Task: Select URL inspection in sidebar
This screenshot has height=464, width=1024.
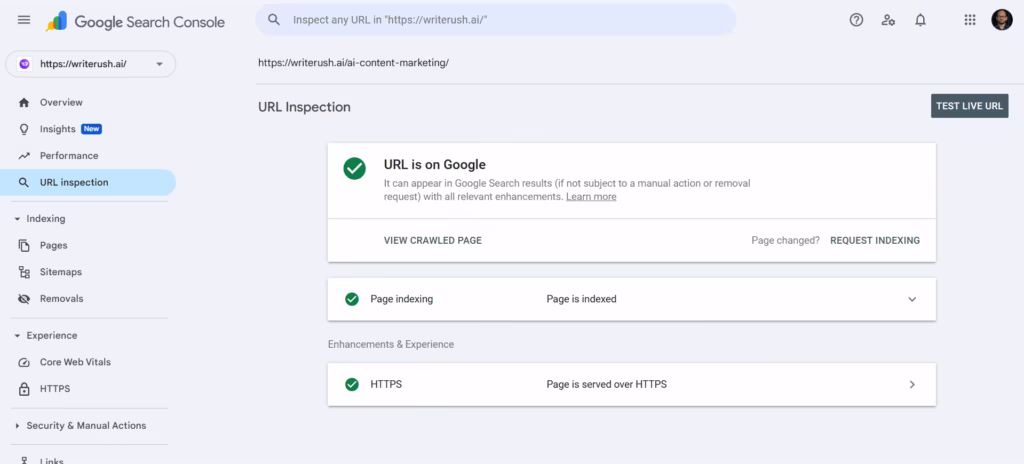Action: pyautogui.click(x=88, y=183)
